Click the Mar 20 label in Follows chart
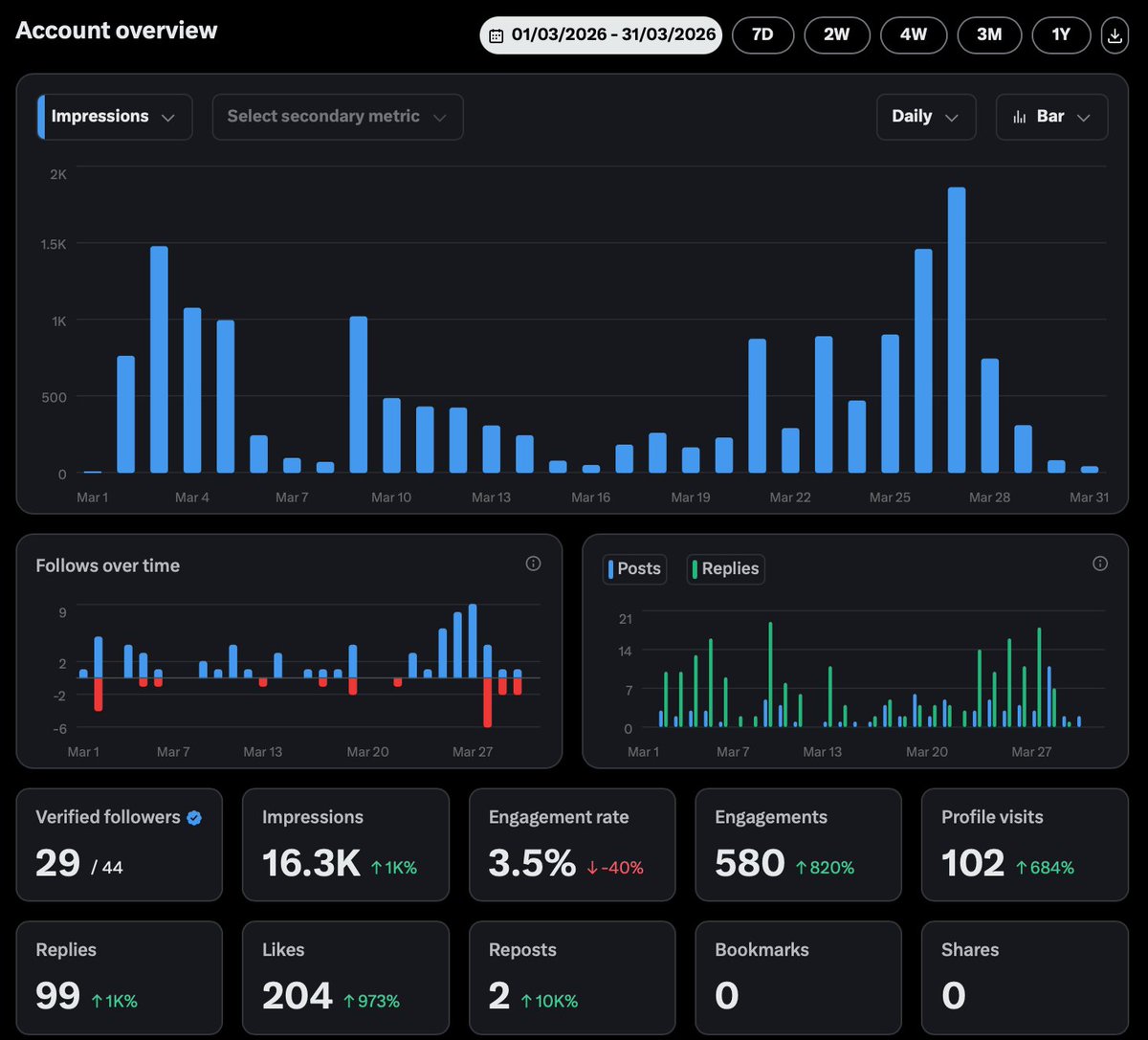Viewport: 1148px width, 1040px height. 367,752
